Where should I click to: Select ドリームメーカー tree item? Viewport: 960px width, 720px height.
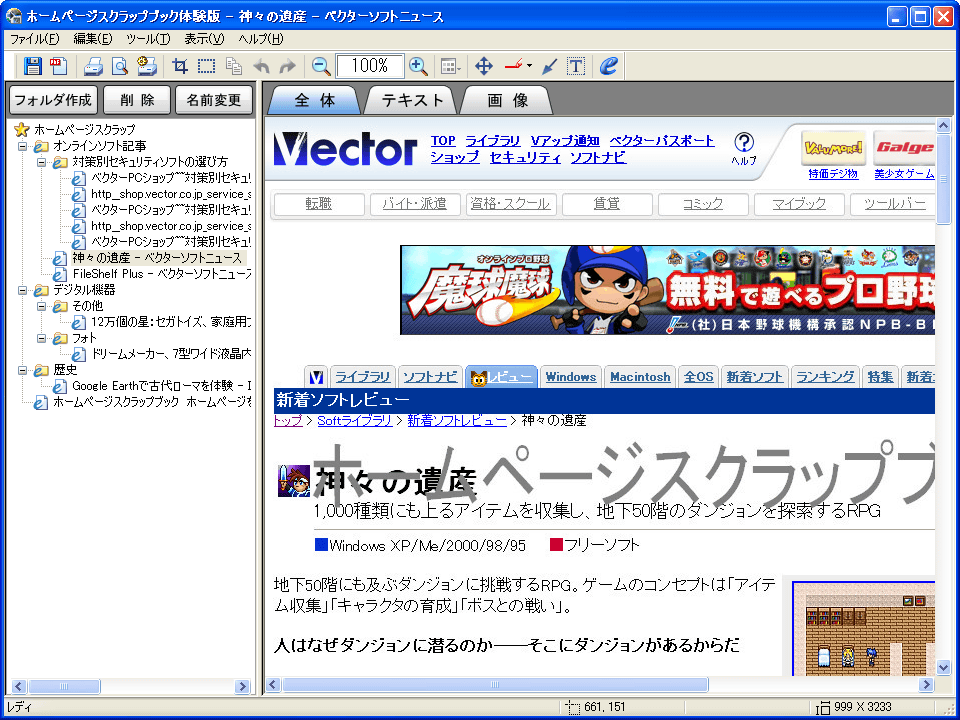coord(162,354)
